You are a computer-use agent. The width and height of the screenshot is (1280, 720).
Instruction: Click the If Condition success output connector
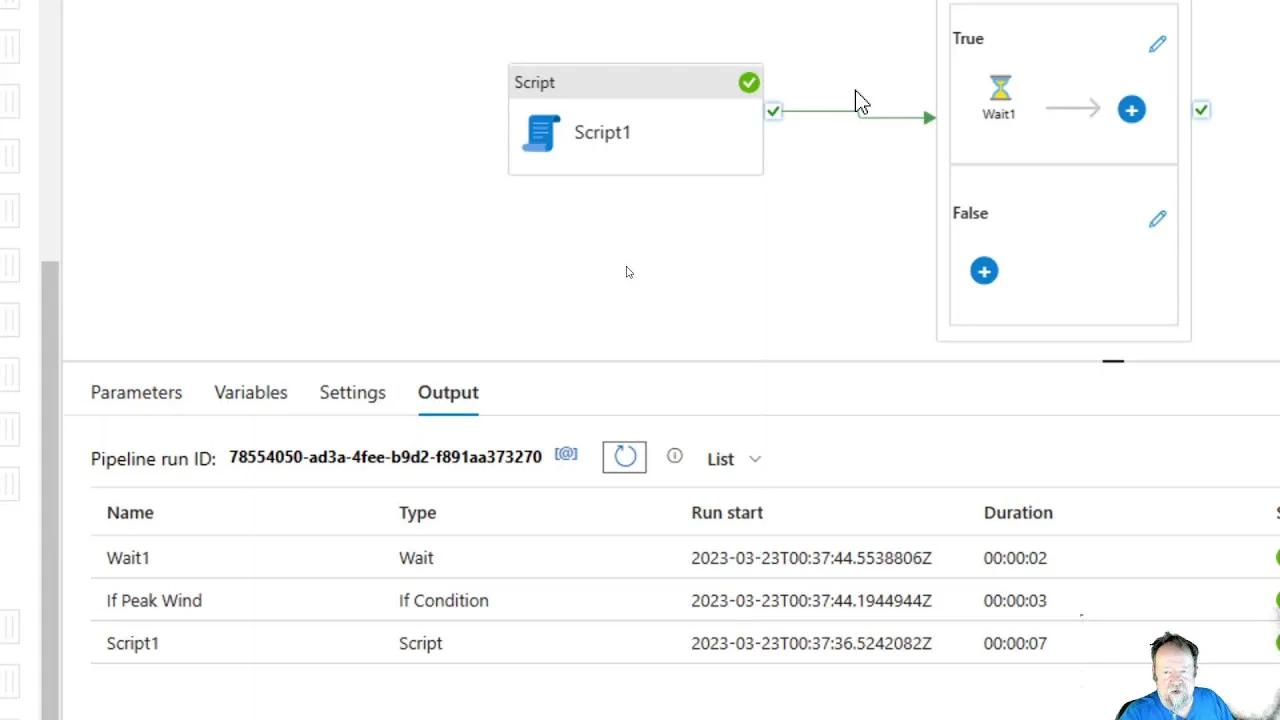(x=1201, y=110)
